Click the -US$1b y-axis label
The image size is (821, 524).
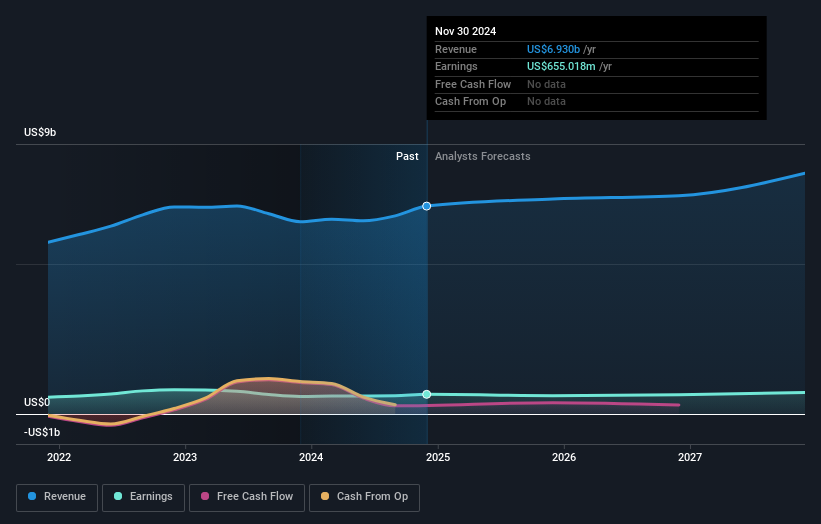click(x=42, y=432)
